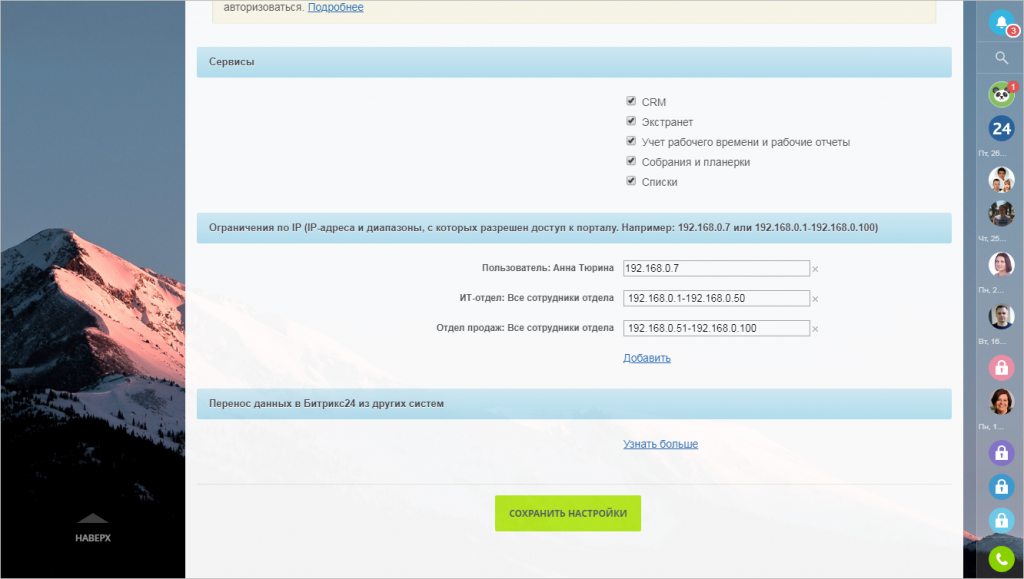Open the notifications bell icon

click(x=1001, y=22)
